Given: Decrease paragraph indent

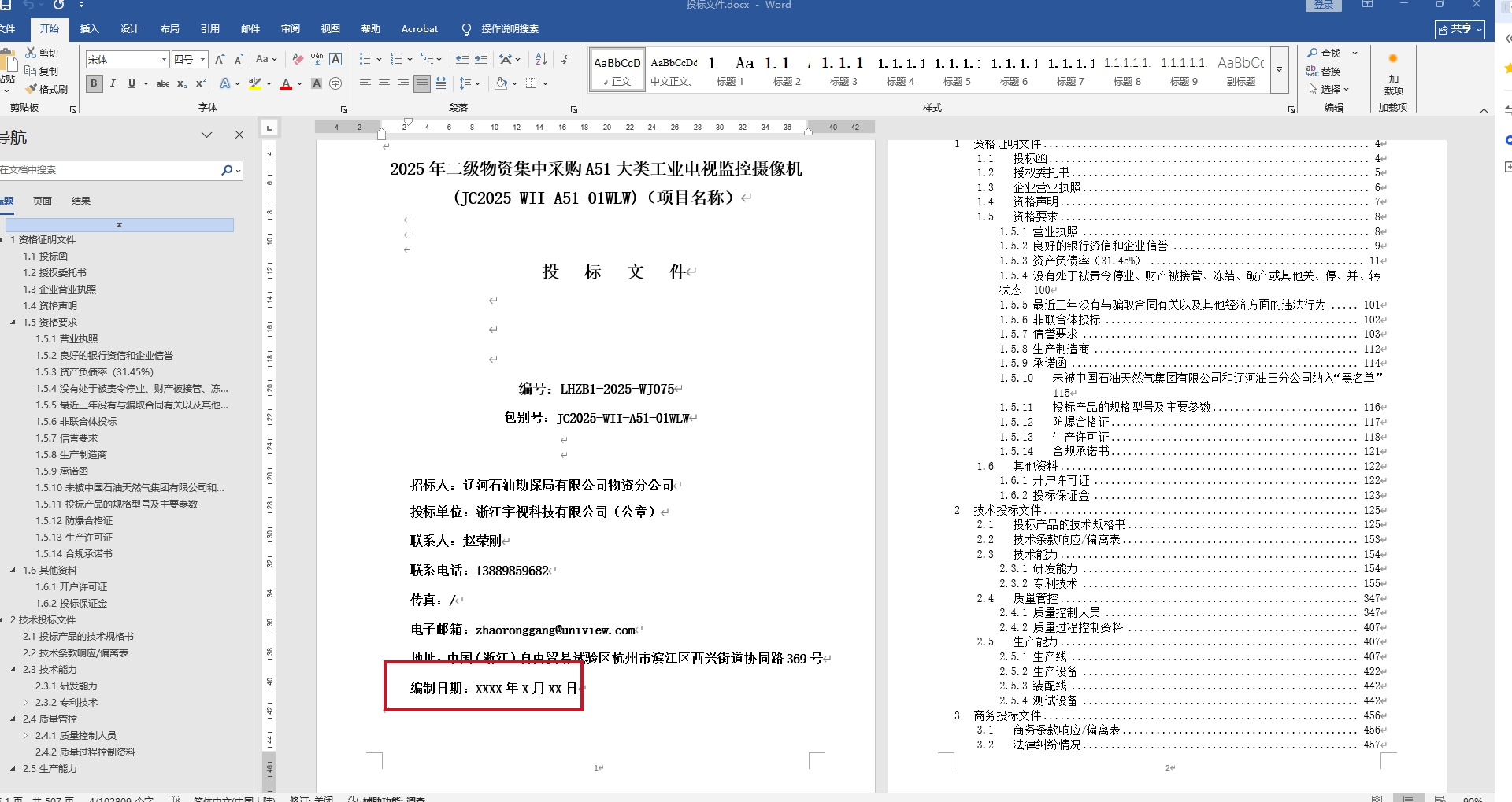Looking at the screenshot, I should pyautogui.click(x=462, y=59).
